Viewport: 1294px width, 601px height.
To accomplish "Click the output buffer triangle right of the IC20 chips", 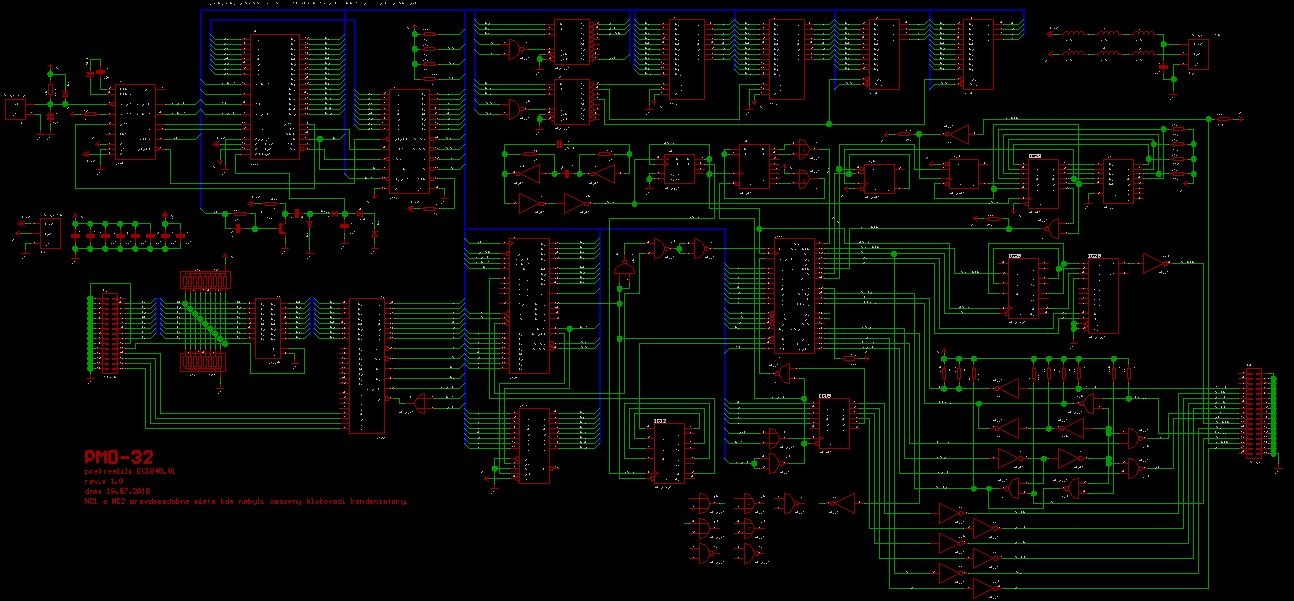I will 1155,264.
